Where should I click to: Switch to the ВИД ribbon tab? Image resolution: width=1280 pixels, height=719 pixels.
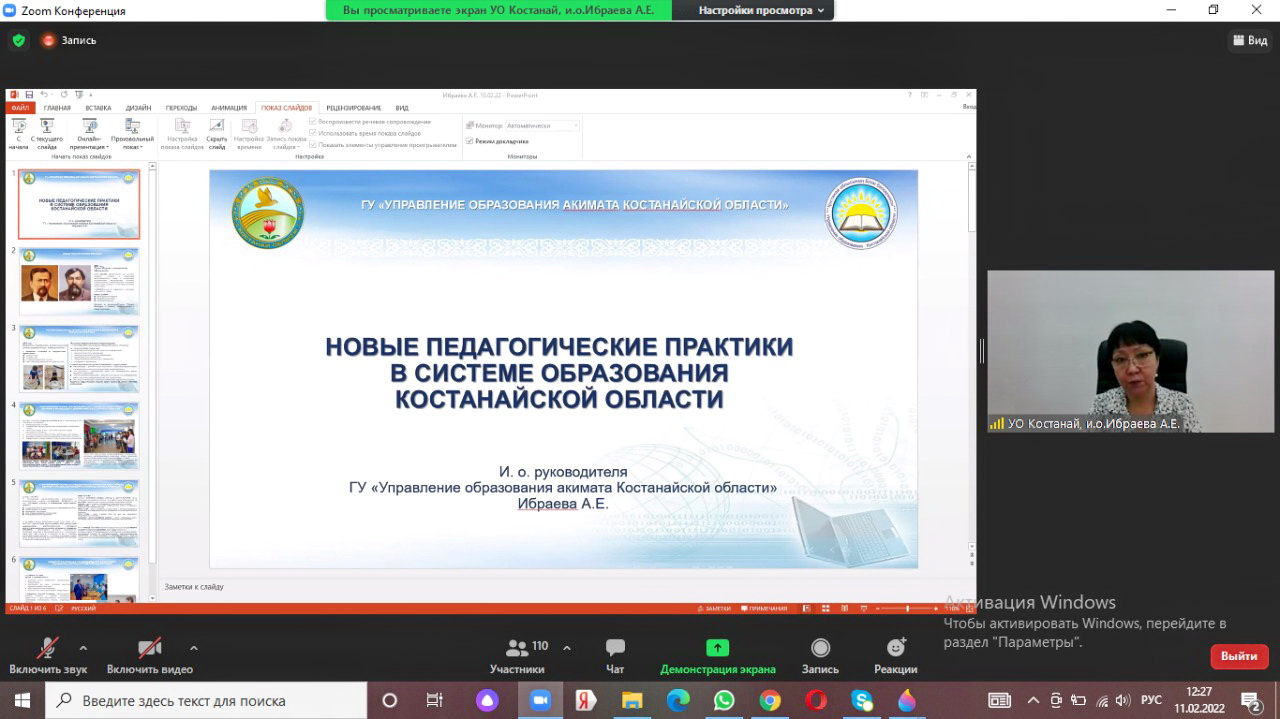tap(402, 108)
